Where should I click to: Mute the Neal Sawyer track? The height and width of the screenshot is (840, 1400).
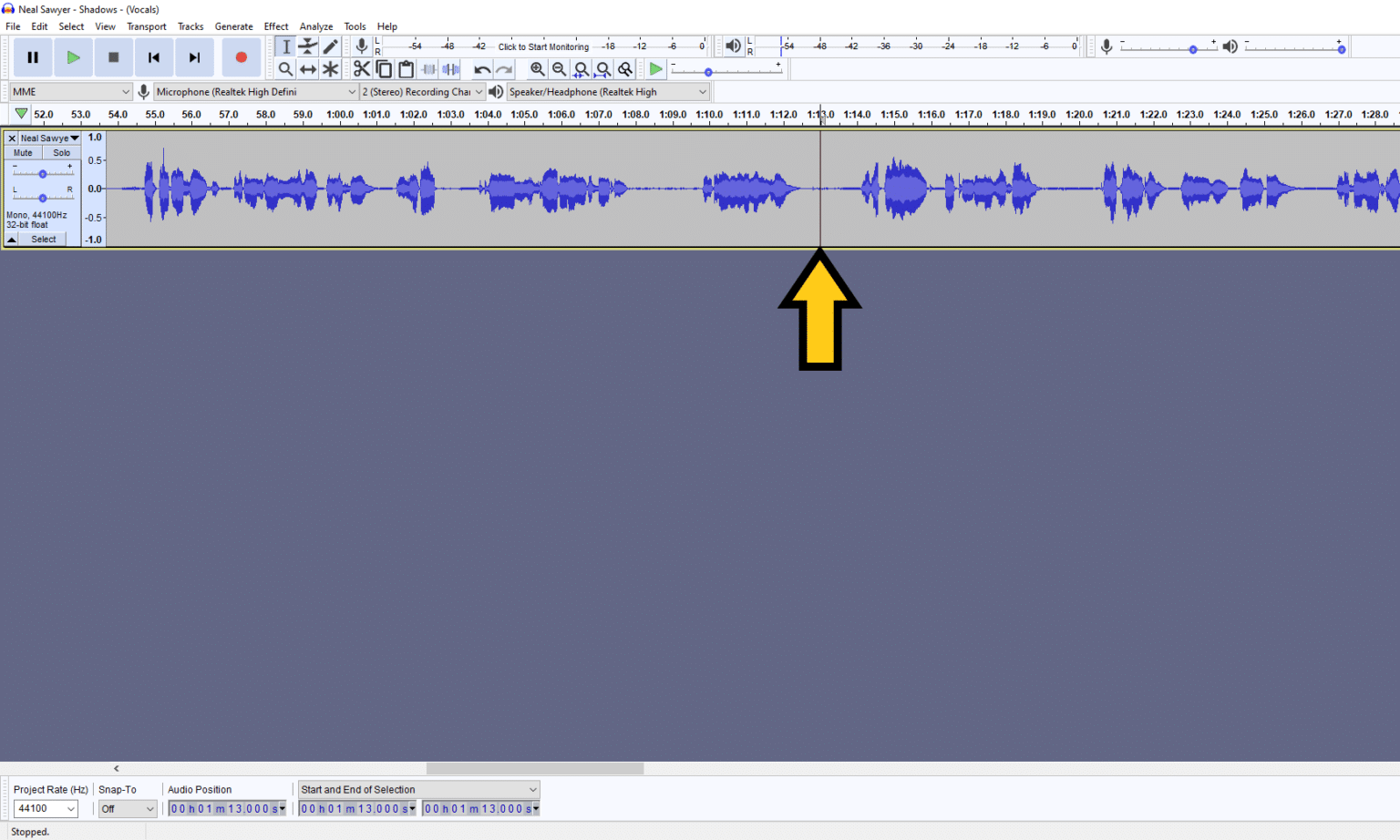pyautogui.click(x=22, y=152)
